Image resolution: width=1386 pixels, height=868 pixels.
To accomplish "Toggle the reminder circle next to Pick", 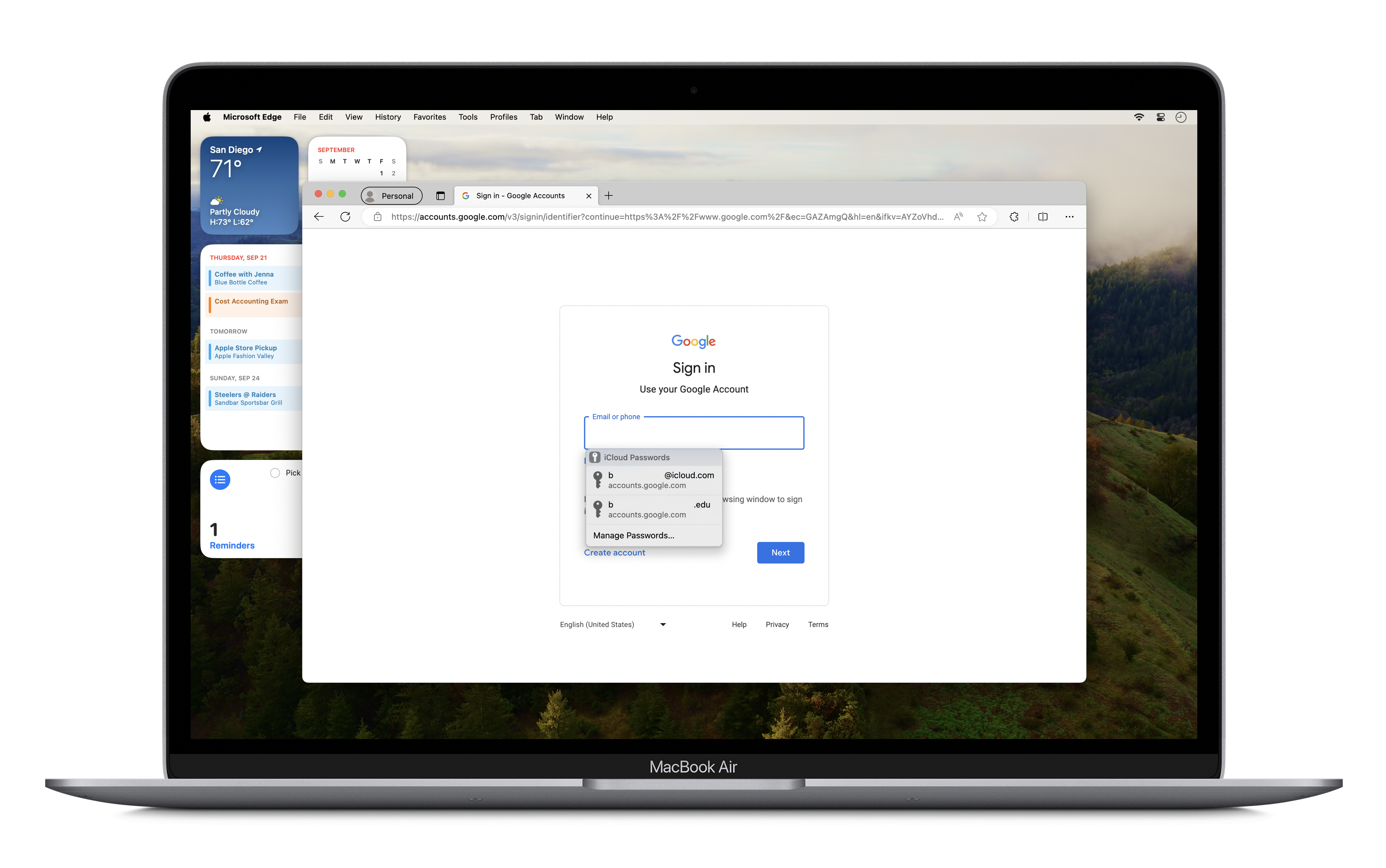I will [275, 473].
